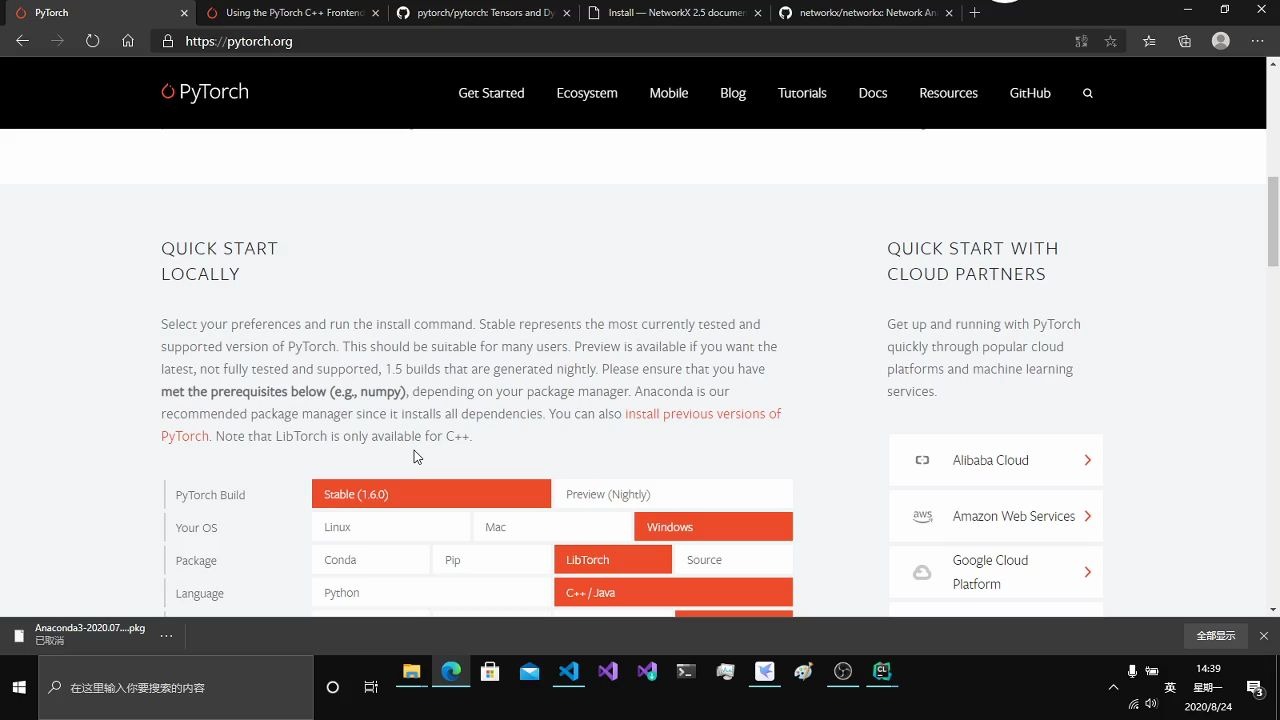Select Stable (1.6.0) PyTorch build
The width and height of the screenshot is (1280, 720).
(431, 494)
